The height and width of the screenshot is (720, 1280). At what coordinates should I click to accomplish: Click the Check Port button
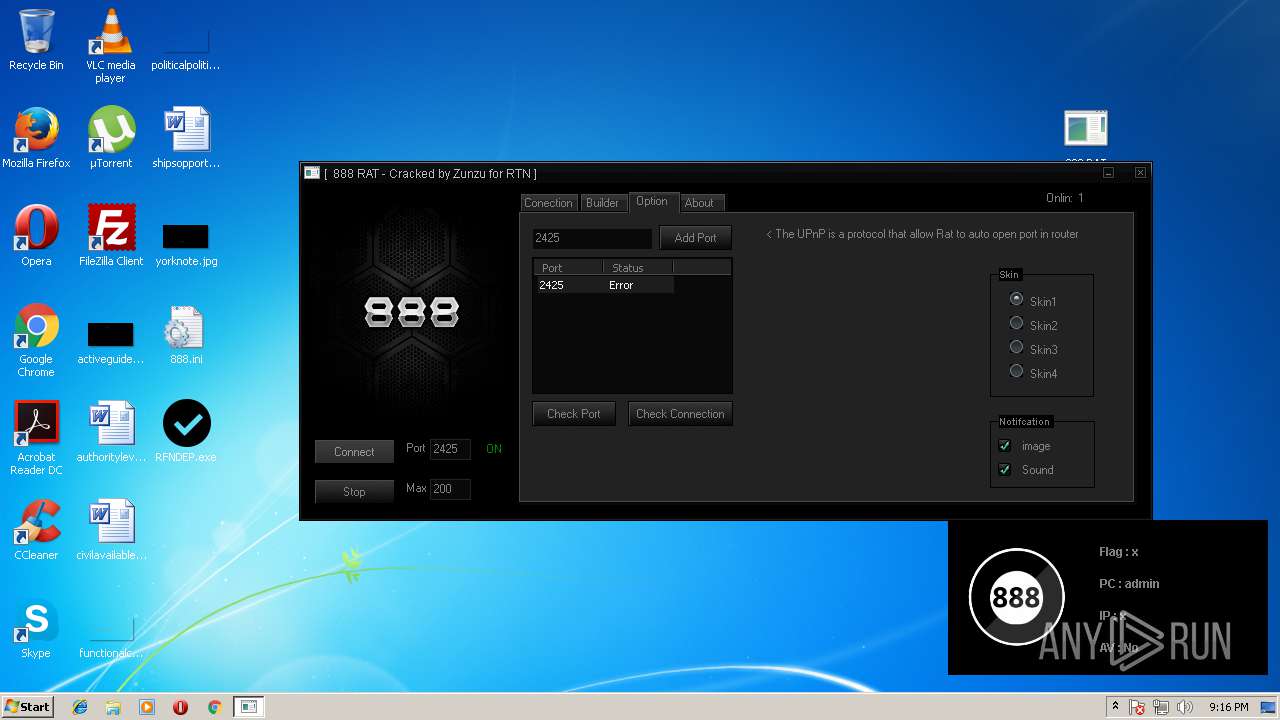tap(574, 414)
